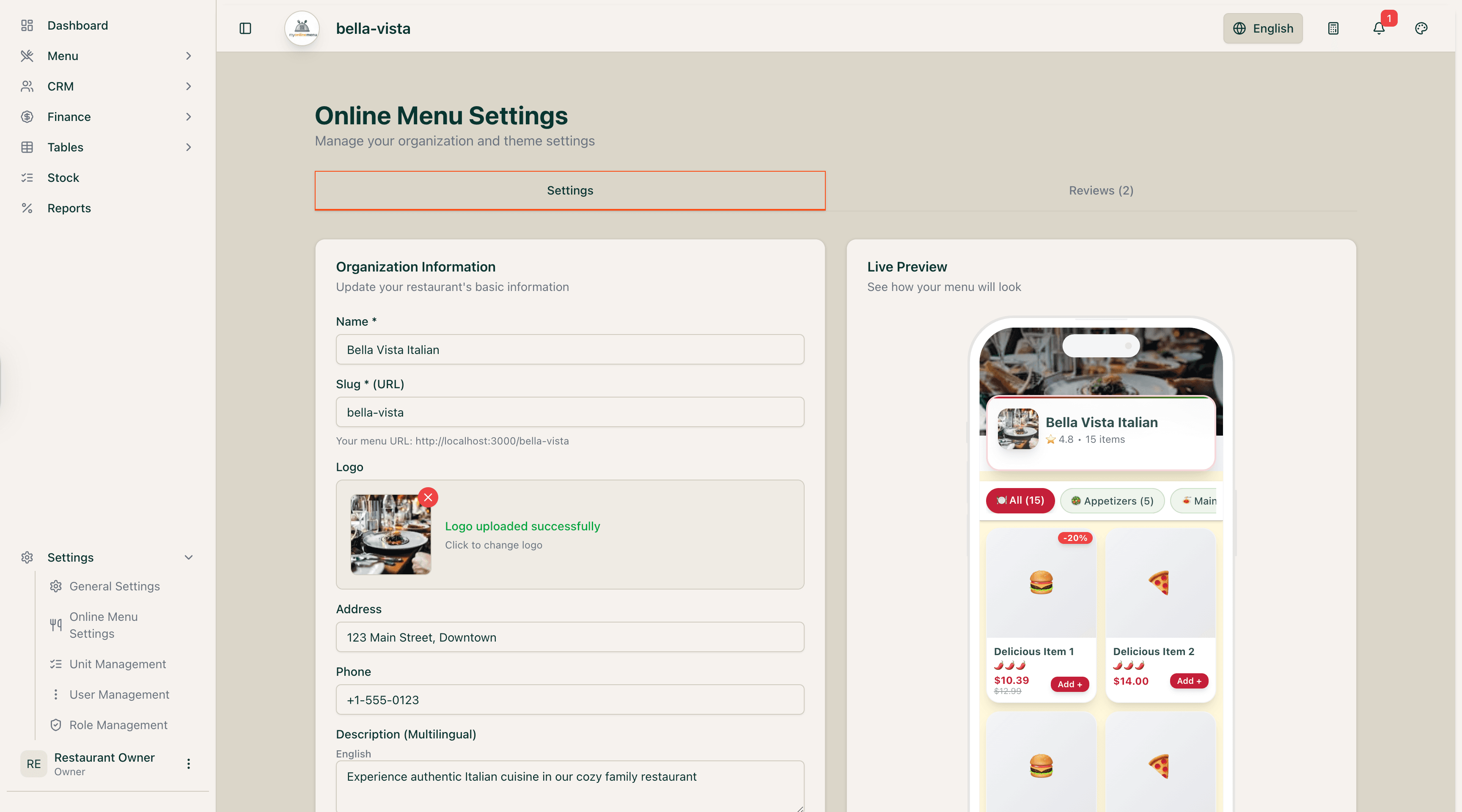Select the All (15) category chip

coord(1020,500)
